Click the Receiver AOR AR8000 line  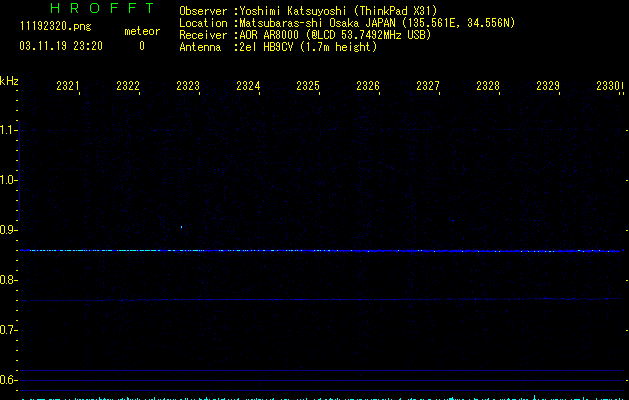305,35
